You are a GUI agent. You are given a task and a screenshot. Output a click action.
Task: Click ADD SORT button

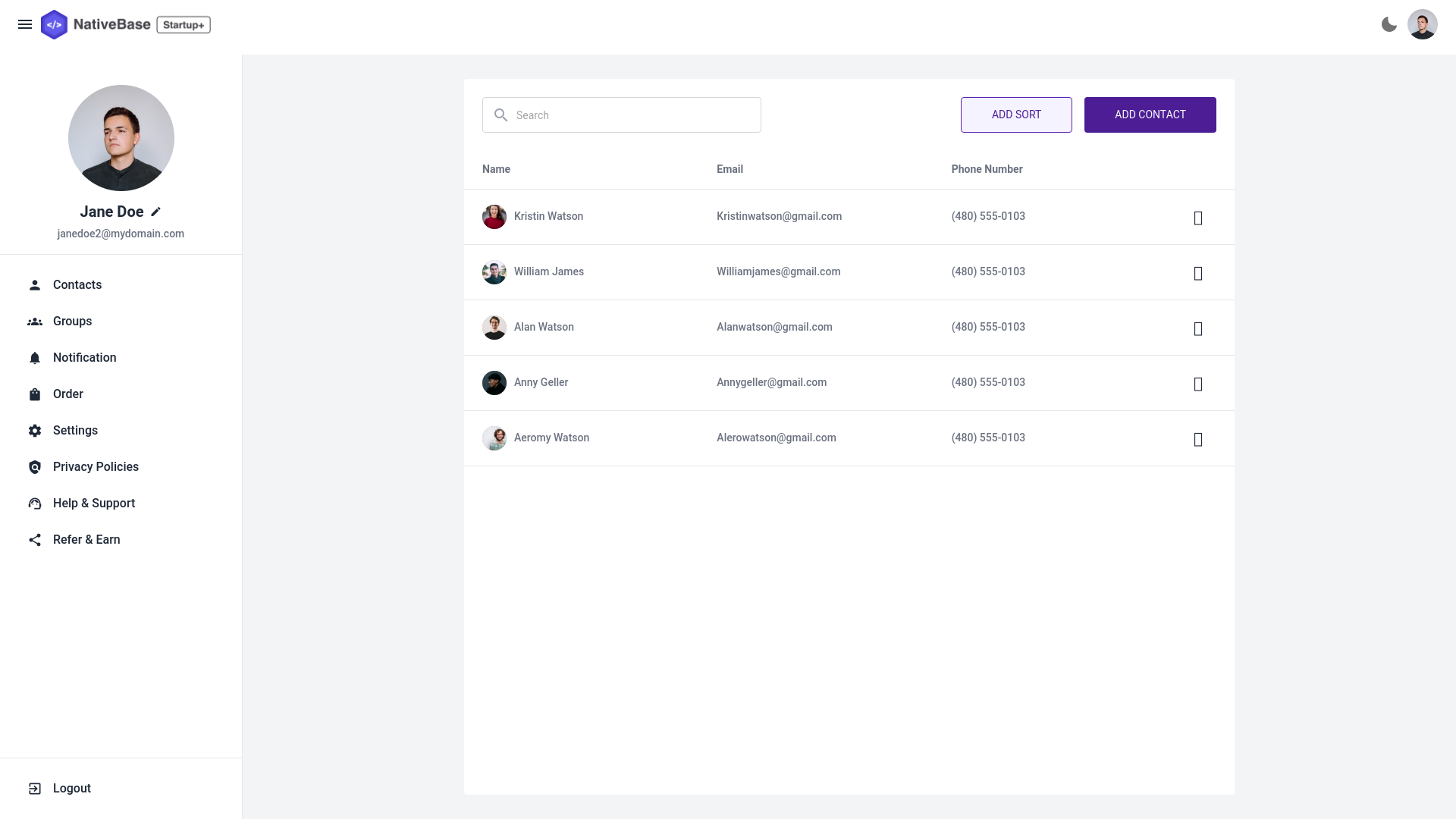pyautogui.click(x=1016, y=114)
